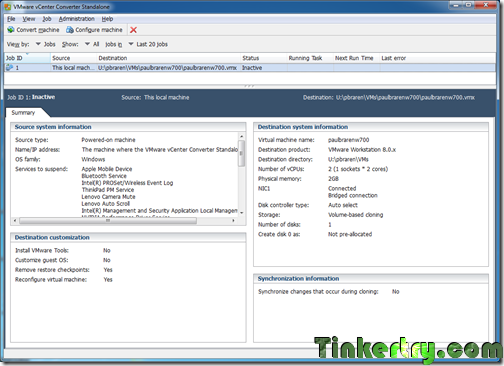Click the Convert machine toolbar icon
504x366 pixels.
tap(11, 30)
